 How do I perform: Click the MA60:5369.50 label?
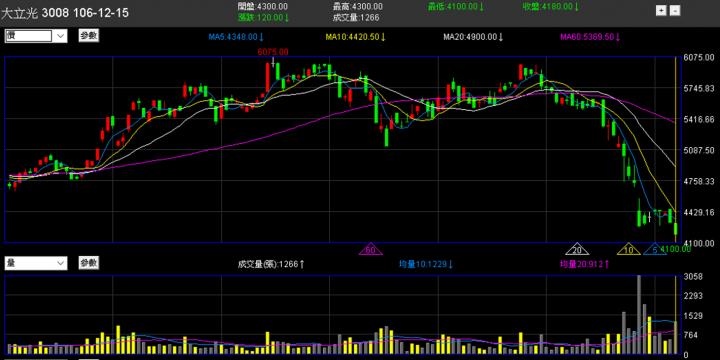click(x=591, y=37)
